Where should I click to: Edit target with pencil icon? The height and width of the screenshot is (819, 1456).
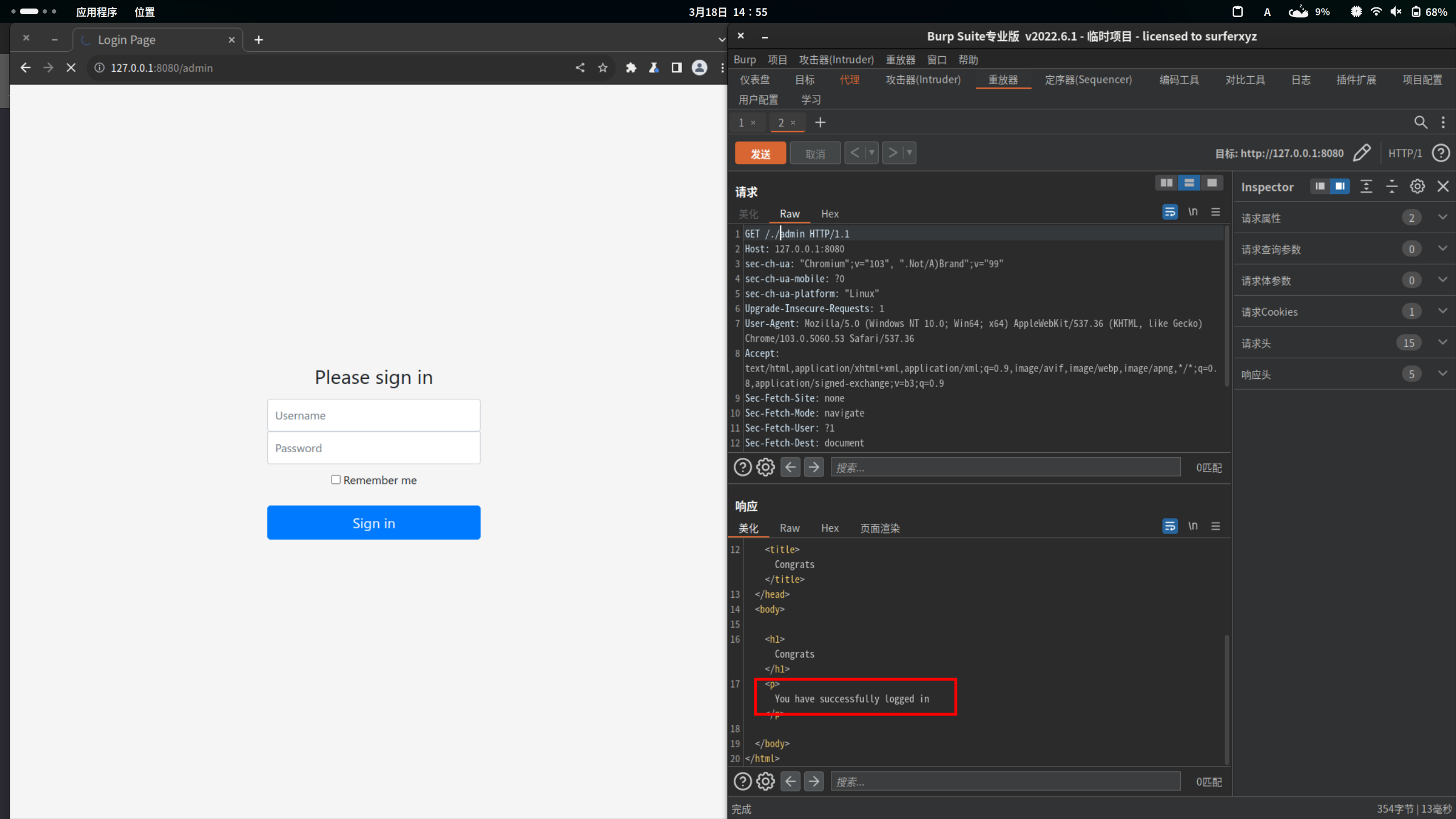click(x=1362, y=152)
